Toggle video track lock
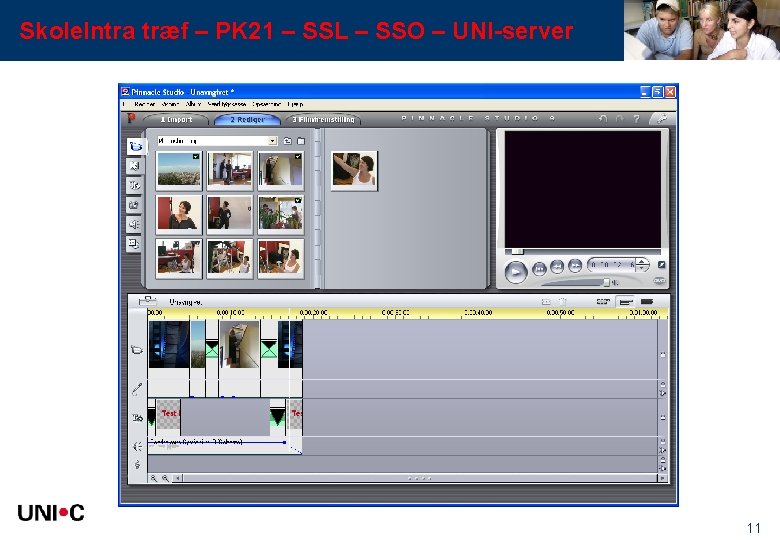Viewport: 780px width, 540px height. (x=663, y=355)
